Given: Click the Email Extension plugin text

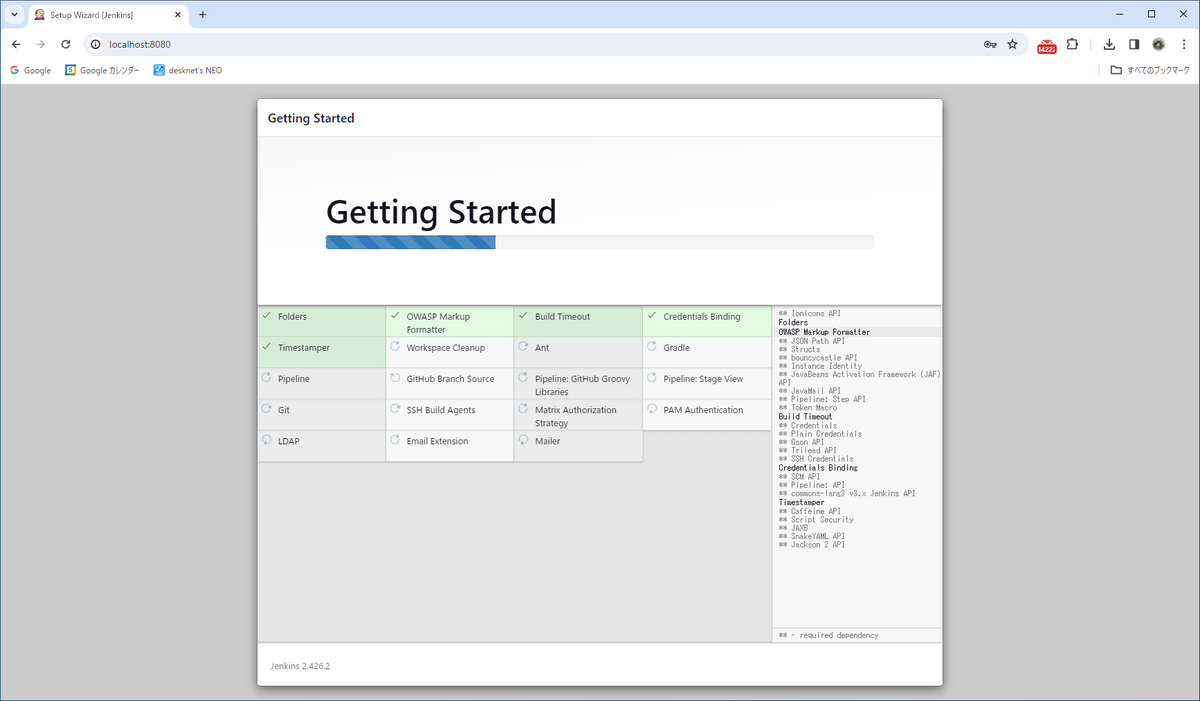Looking at the screenshot, I should (x=437, y=441).
